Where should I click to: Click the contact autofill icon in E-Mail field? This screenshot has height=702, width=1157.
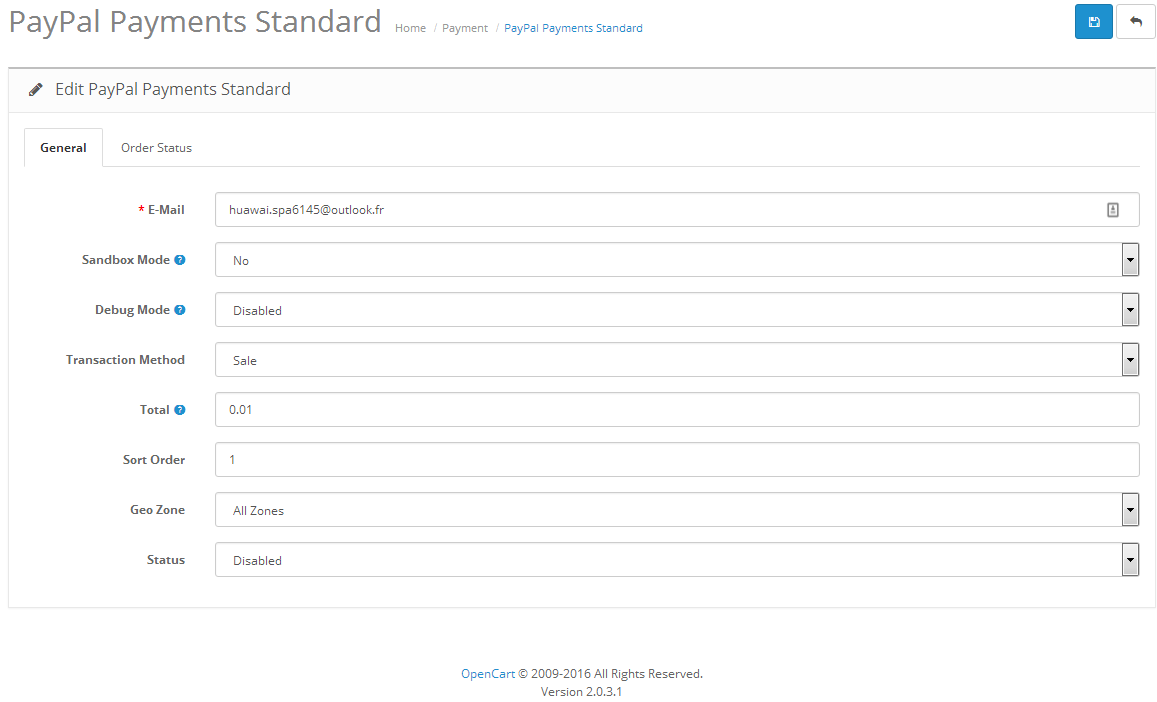coord(1113,210)
